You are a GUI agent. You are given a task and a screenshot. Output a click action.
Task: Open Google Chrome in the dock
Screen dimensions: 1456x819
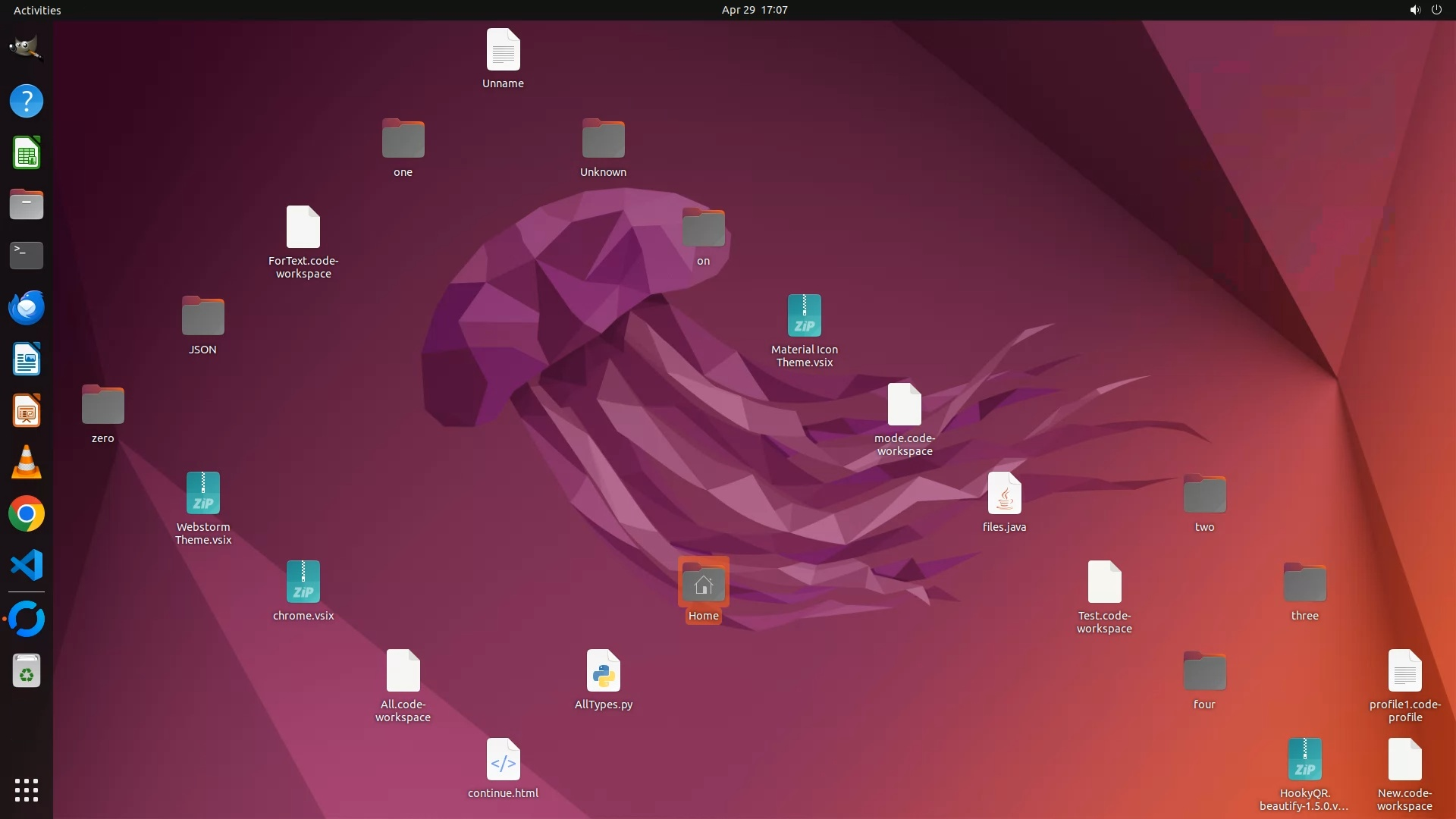click(26, 514)
